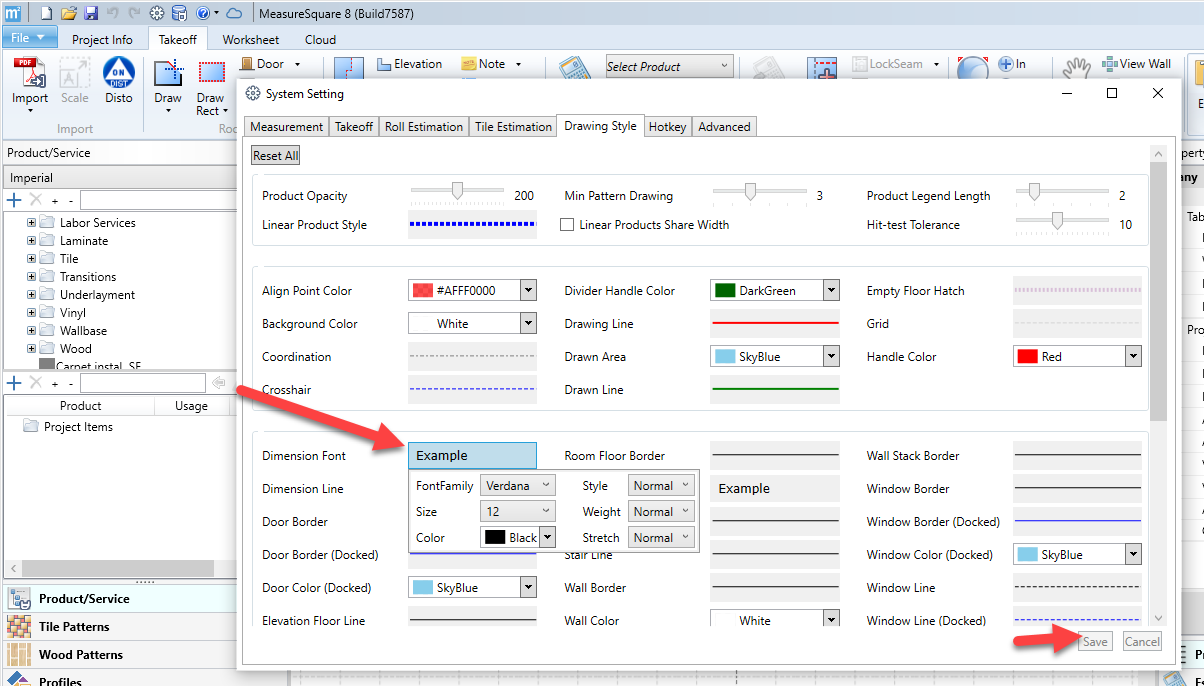This screenshot has height=686, width=1204.
Task: Open the Divider Handle Color DarkGreen swatch
Action: tap(775, 291)
